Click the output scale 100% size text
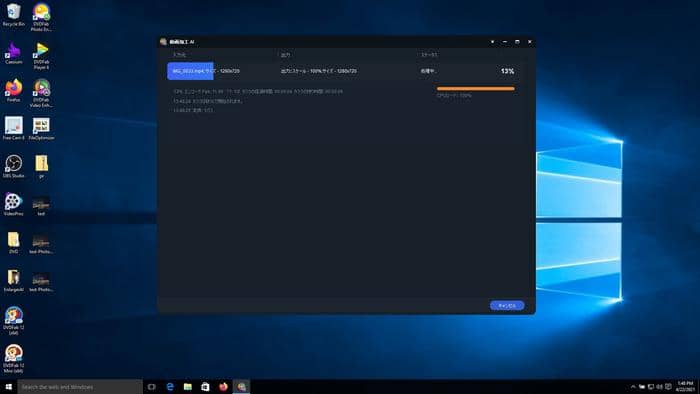The image size is (700, 394). 319,71
